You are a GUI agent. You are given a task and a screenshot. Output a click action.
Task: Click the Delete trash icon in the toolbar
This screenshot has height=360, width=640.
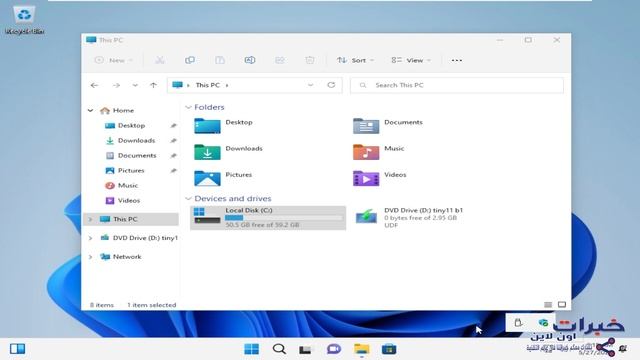tap(310, 60)
